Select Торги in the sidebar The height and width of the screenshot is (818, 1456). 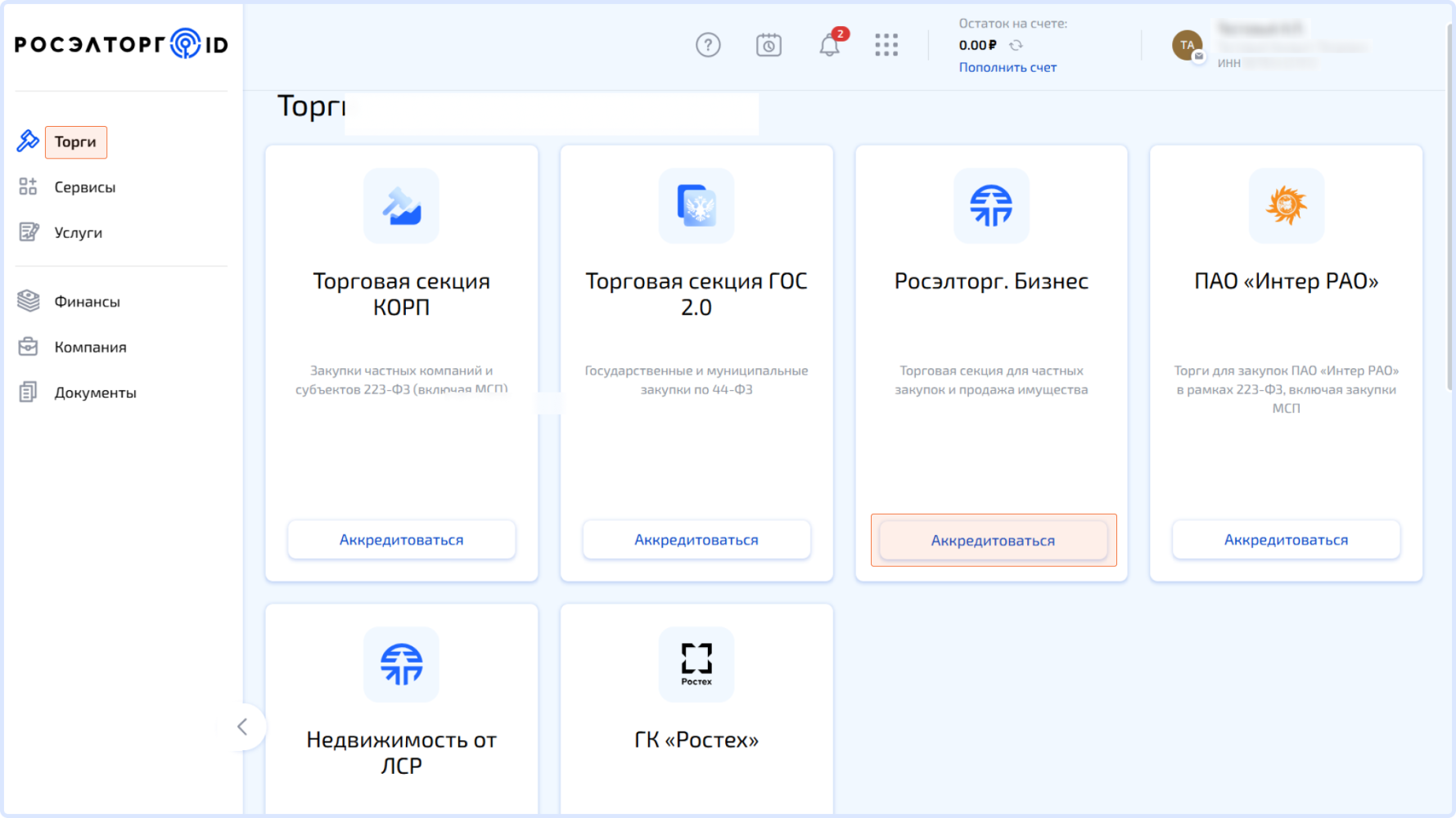[x=75, y=142]
